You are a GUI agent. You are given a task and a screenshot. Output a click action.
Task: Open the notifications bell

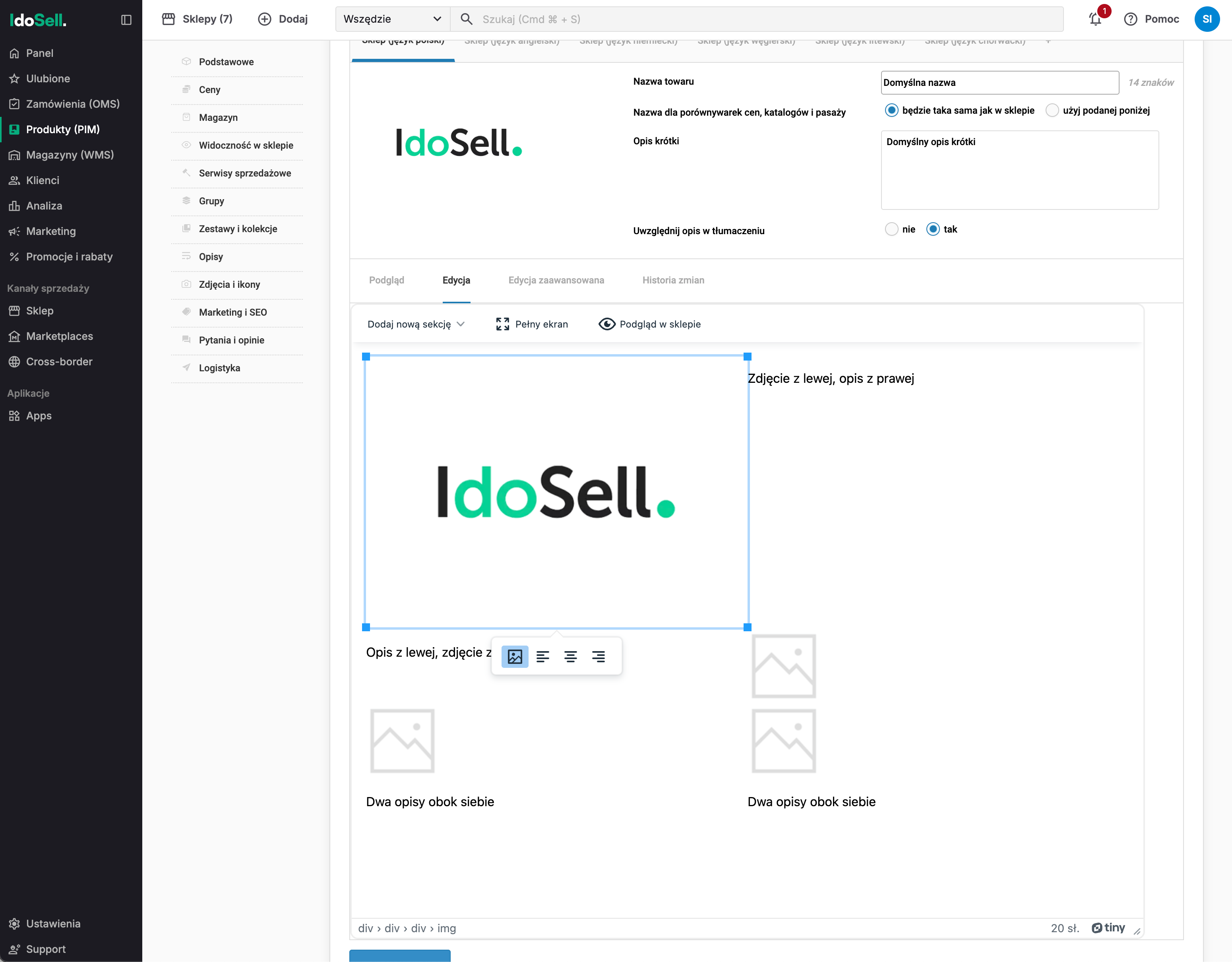(x=1096, y=19)
